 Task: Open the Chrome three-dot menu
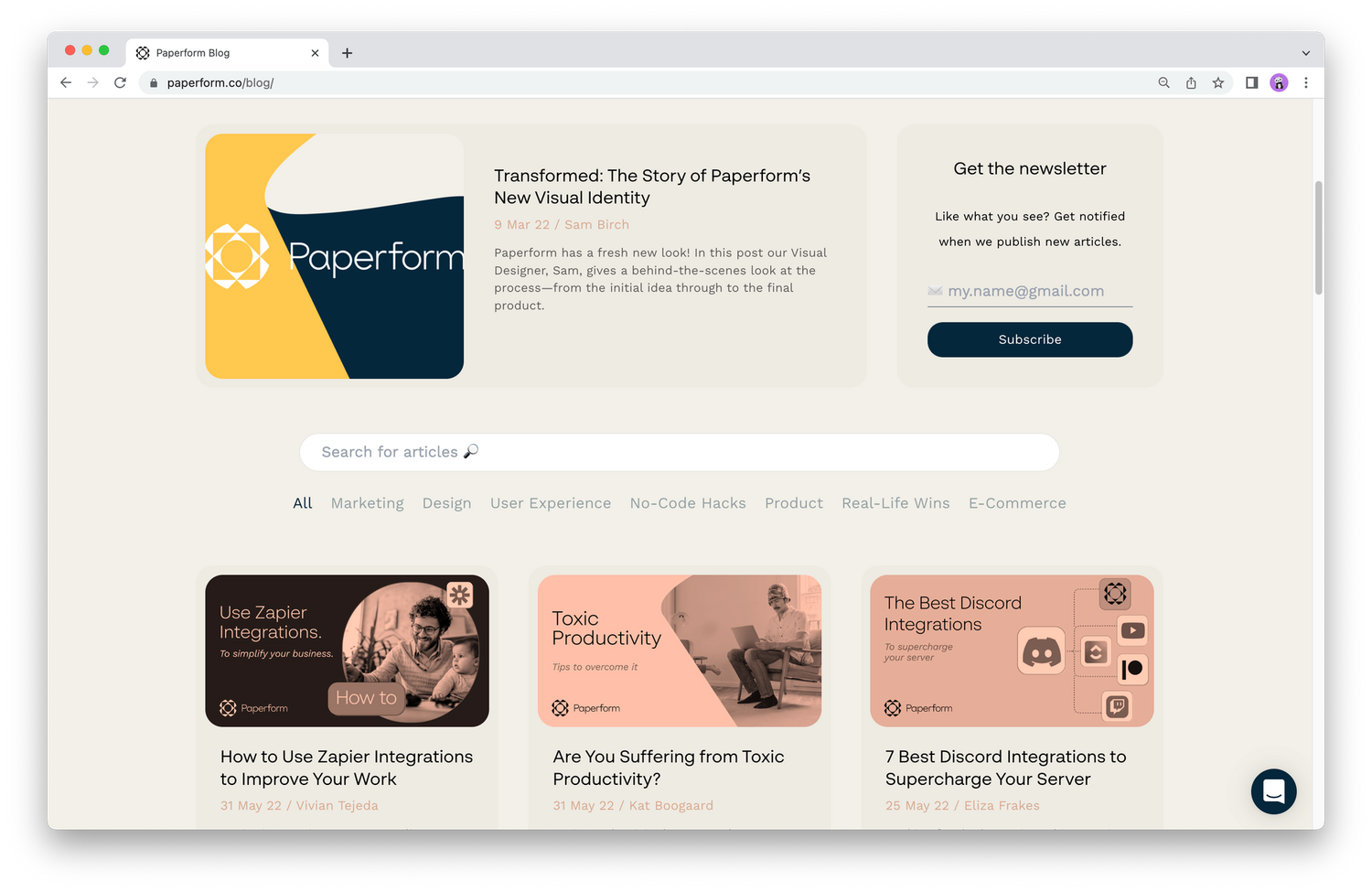[1306, 82]
